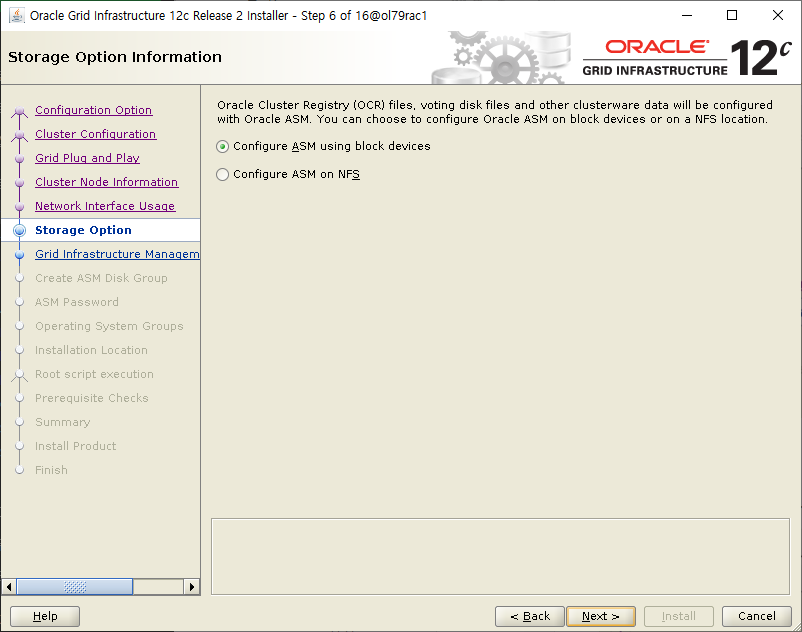Screen dimensions: 802x632
Task: Click the Cluster Configuration step marker
Action: coord(19,135)
